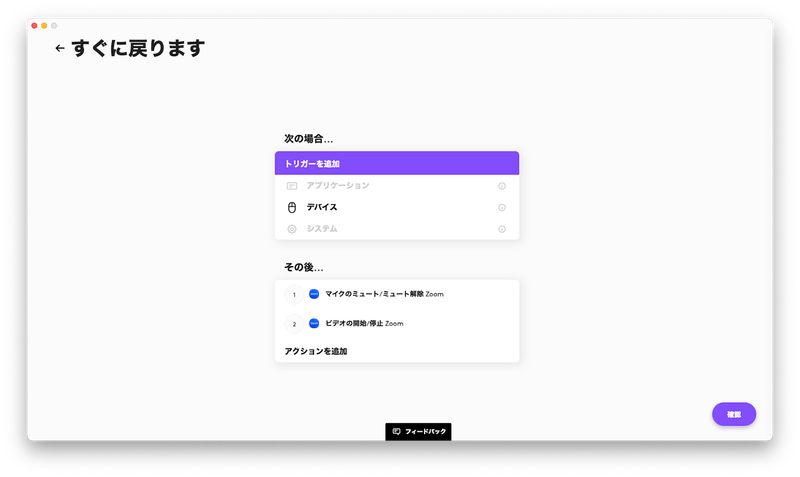Image resolution: width=800 pixels, height=477 pixels.
Task: Select the トリガーを追加 header
Action: tap(397, 163)
